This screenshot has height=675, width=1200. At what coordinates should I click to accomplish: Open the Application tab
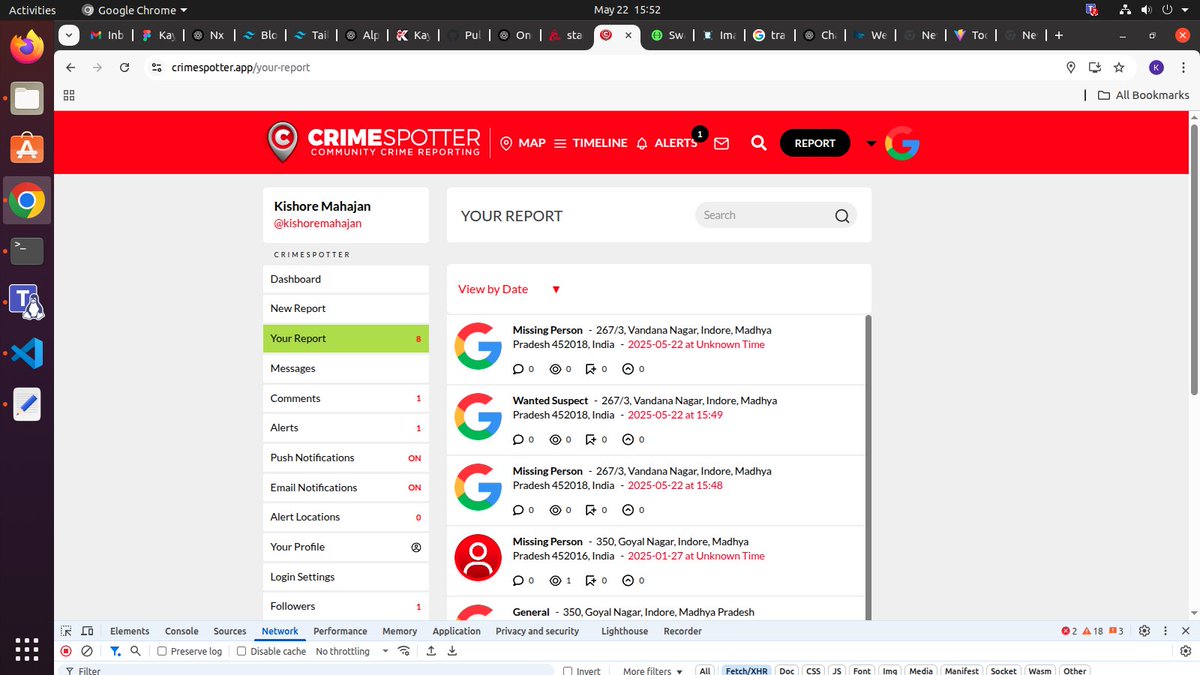click(x=457, y=631)
